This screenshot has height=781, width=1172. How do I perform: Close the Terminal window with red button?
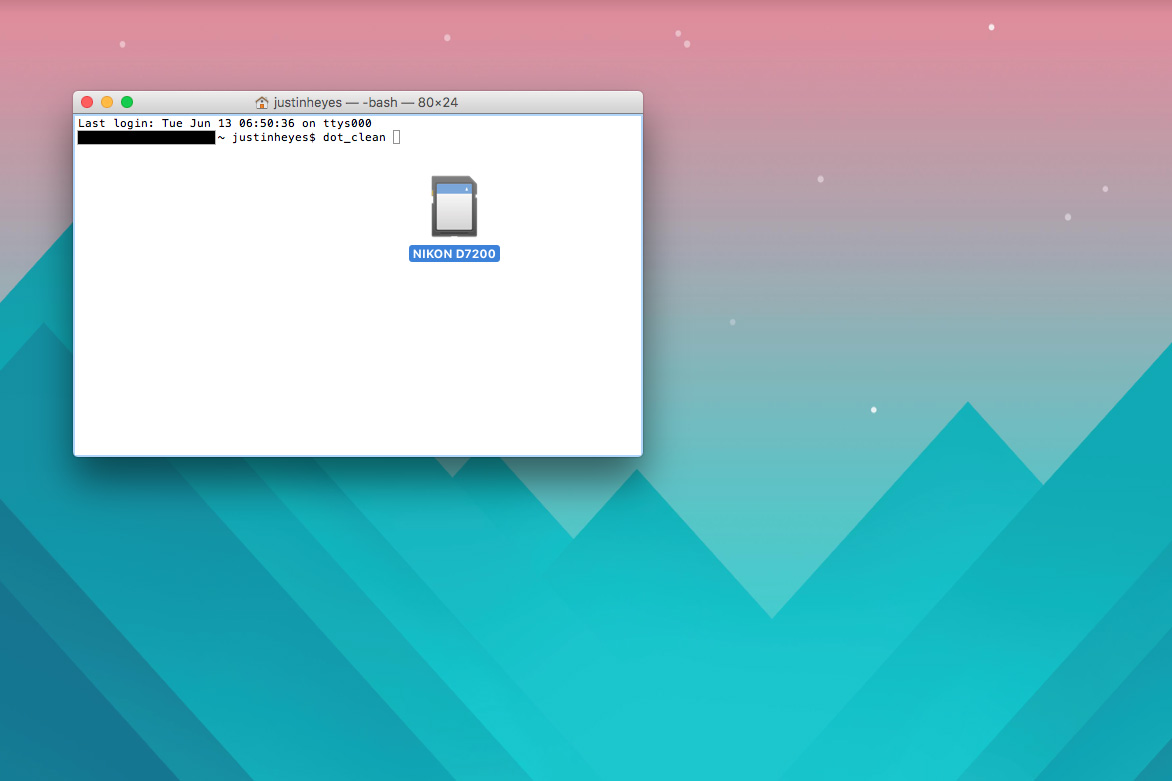point(87,102)
